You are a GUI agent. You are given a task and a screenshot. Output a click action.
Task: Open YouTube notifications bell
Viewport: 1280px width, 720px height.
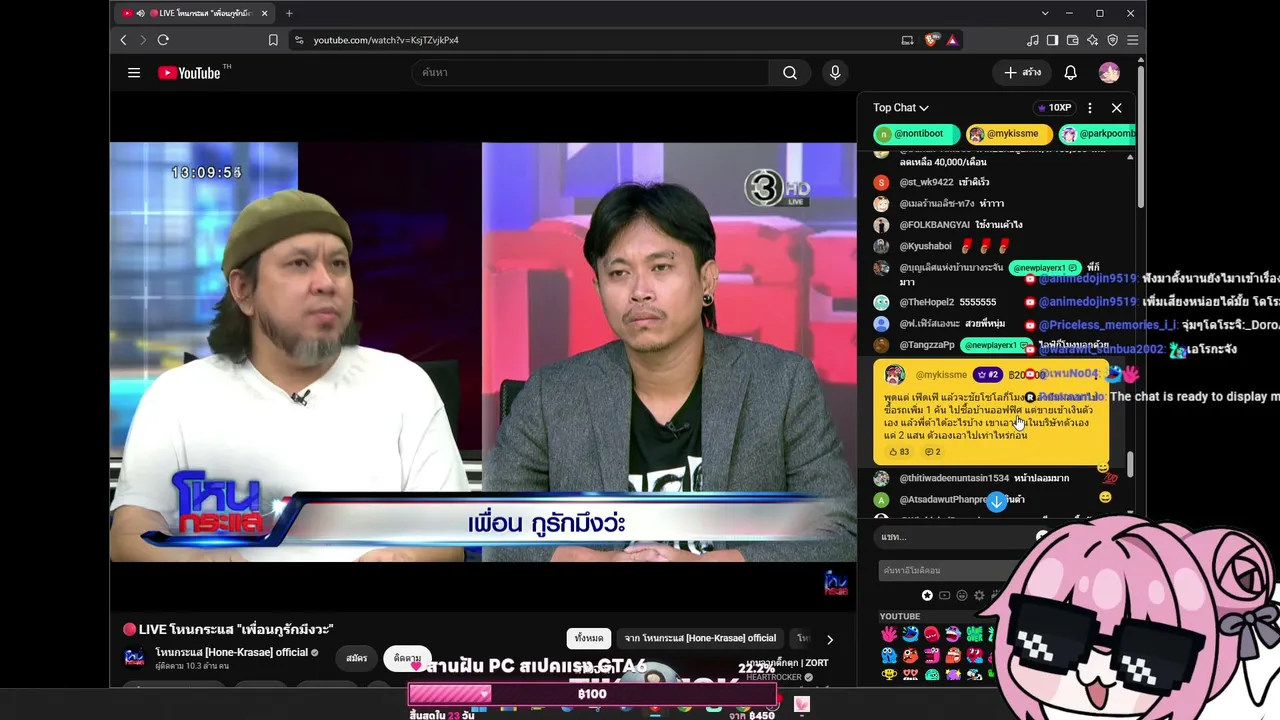(1070, 73)
